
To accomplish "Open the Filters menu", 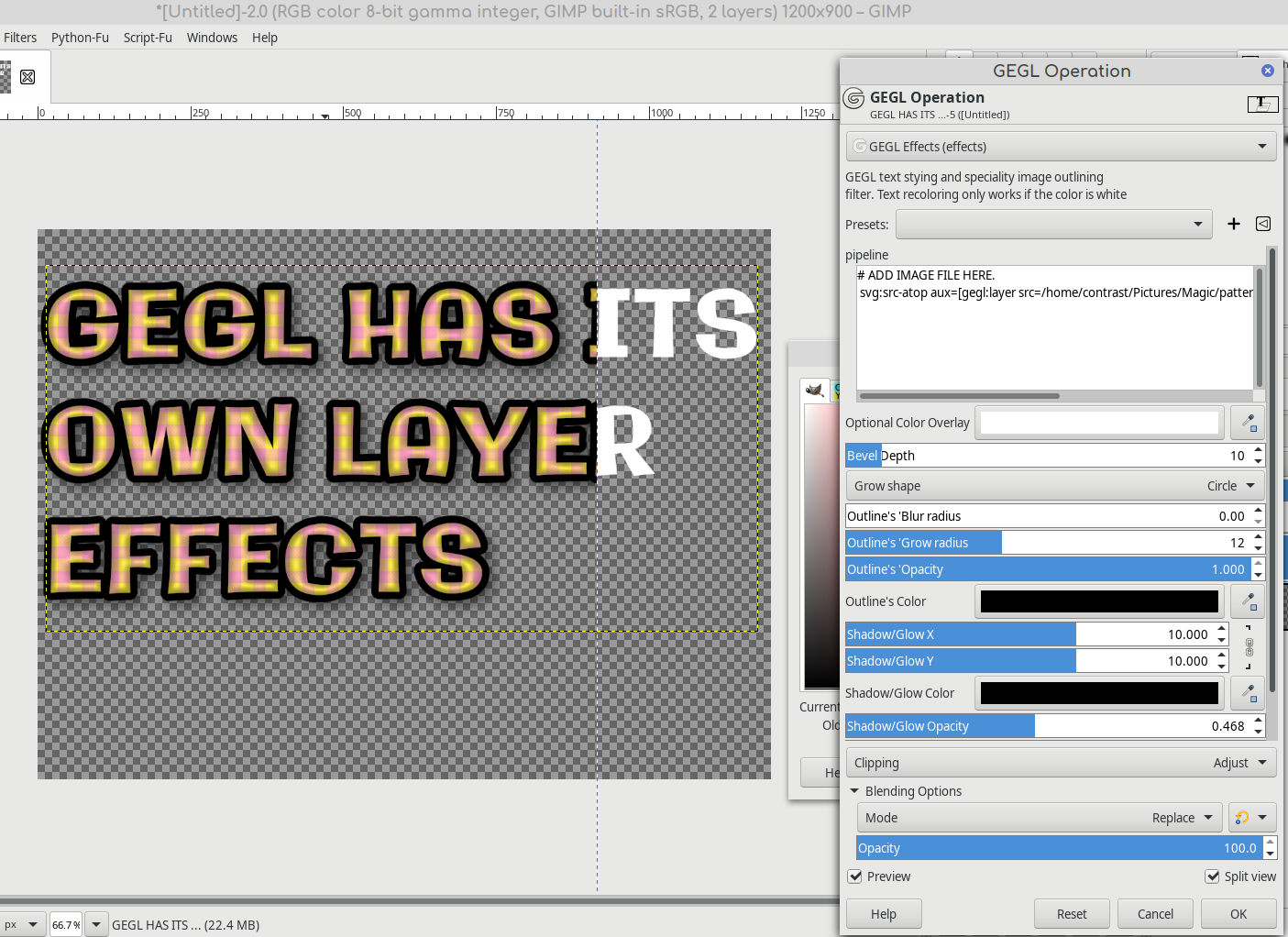I will pyautogui.click(x=20, y=38).
